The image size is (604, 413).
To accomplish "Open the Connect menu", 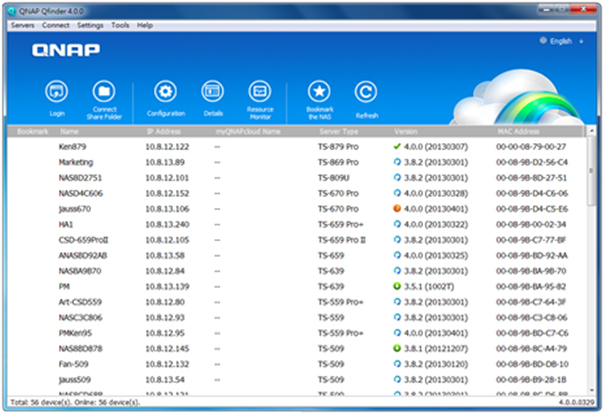I will [56, 25].
